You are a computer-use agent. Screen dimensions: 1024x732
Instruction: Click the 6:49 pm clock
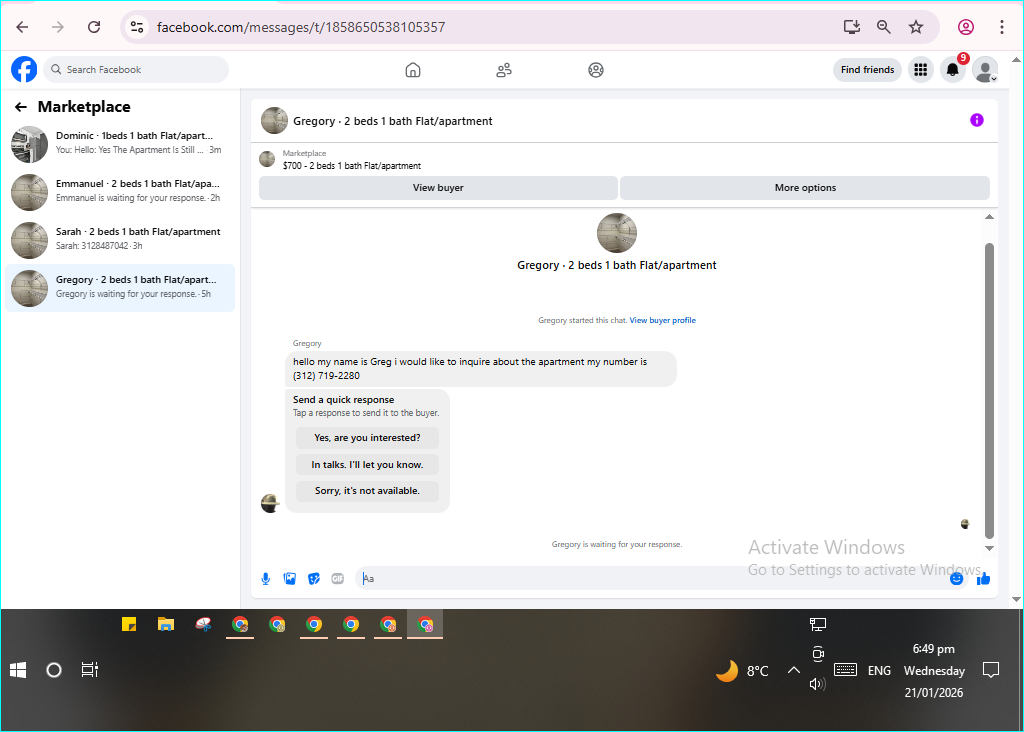[934, 649]
